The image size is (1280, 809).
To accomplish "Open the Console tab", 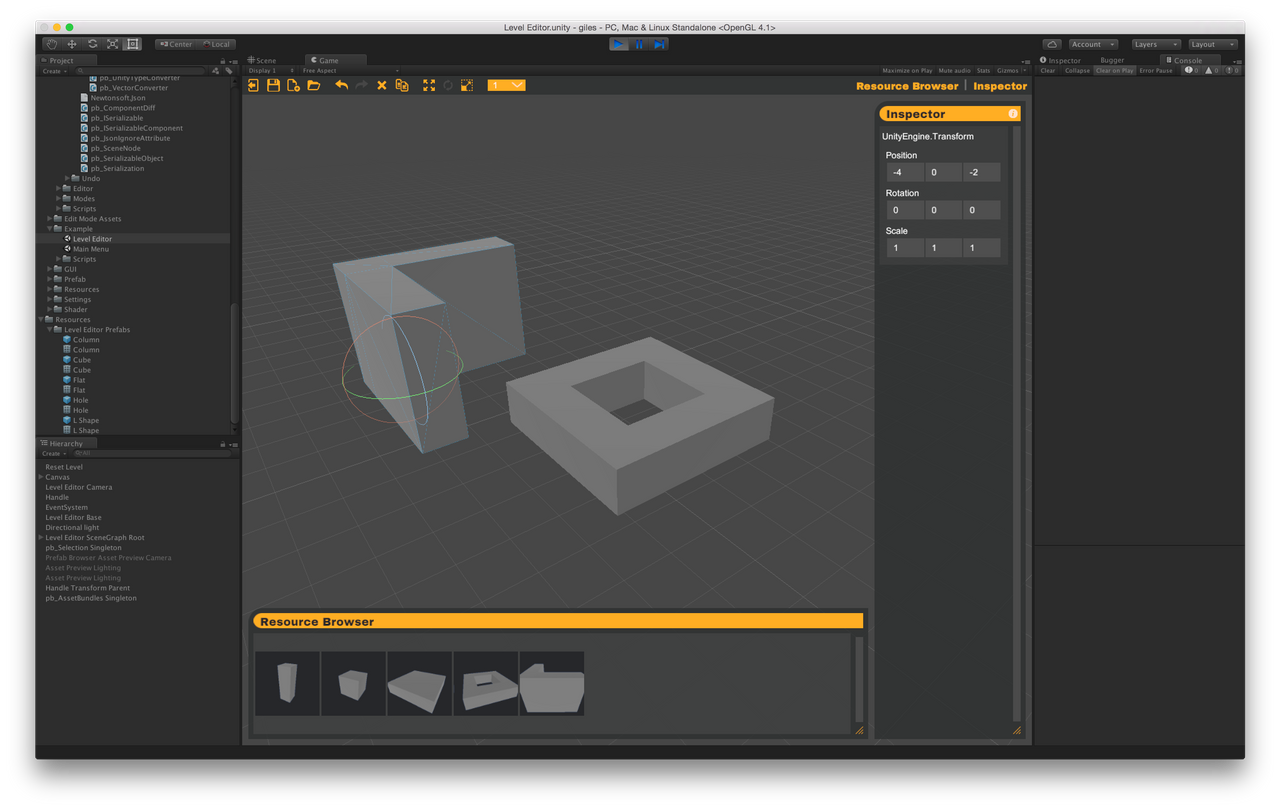I will [x=1187, y=60].
